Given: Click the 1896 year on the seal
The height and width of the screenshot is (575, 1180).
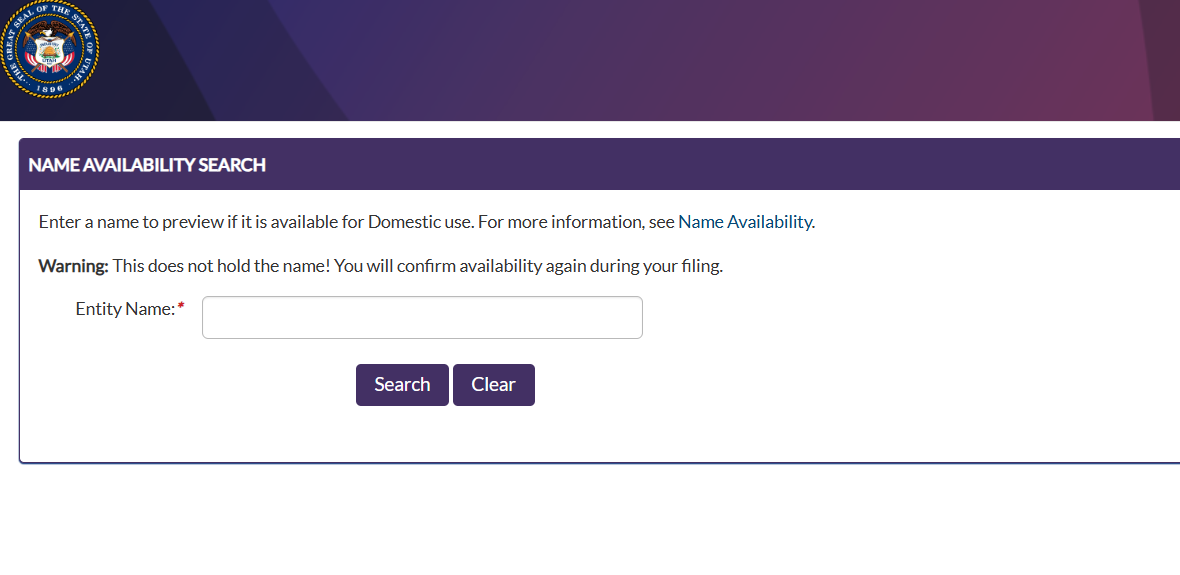Looking at the screenshot, I should (48, 88).
